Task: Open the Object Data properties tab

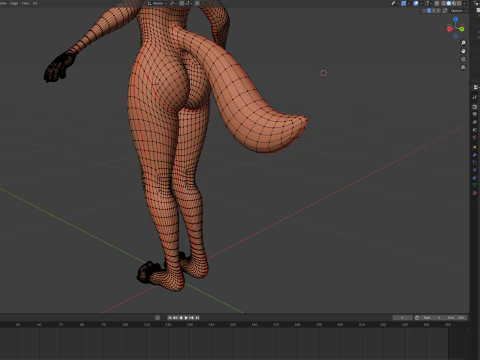Action: pos(475,185)
